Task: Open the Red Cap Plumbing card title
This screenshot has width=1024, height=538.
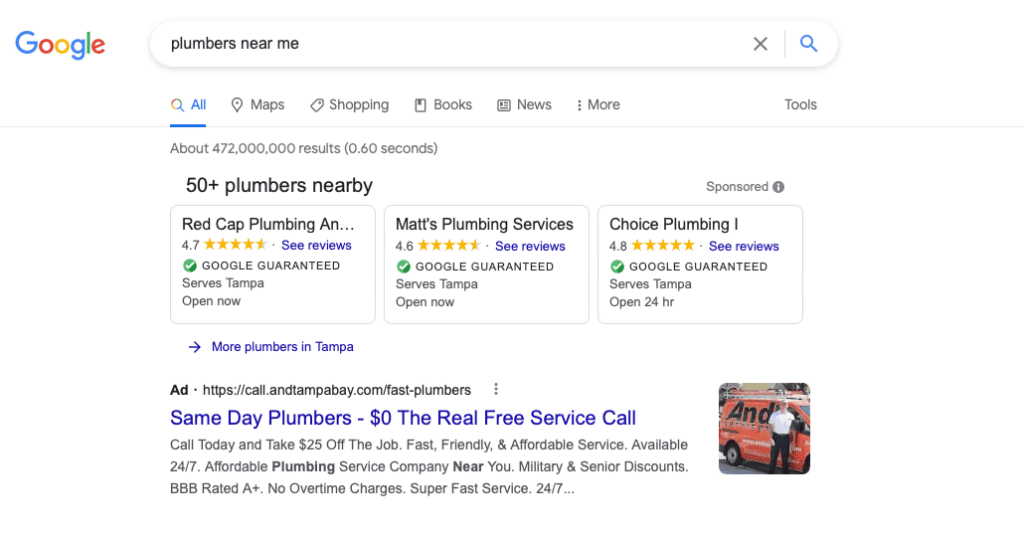Action: pos(268,224)
